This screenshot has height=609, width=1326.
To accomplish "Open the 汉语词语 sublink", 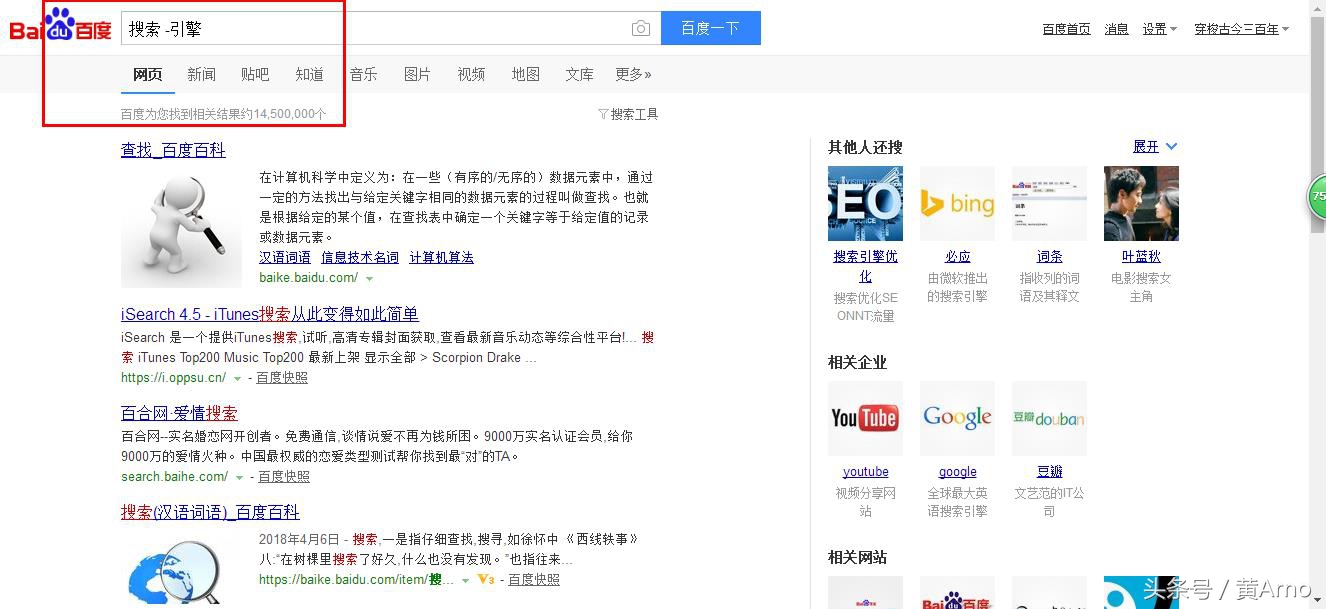I will pyautogui.click(x=285, y=257).
